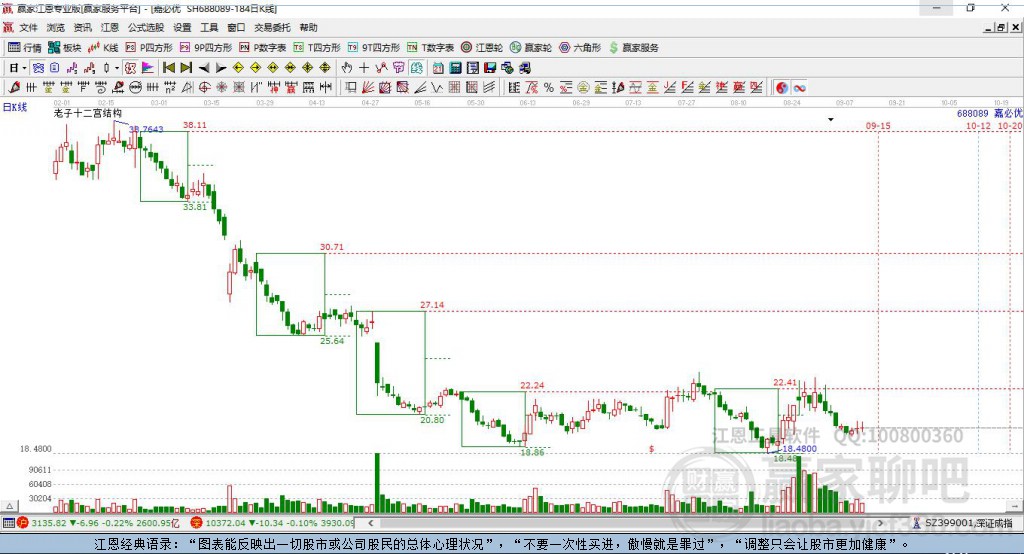Click the red pencil drawing icon
The height and width of the screenshot is (554, 1024).
click(14, 88)
